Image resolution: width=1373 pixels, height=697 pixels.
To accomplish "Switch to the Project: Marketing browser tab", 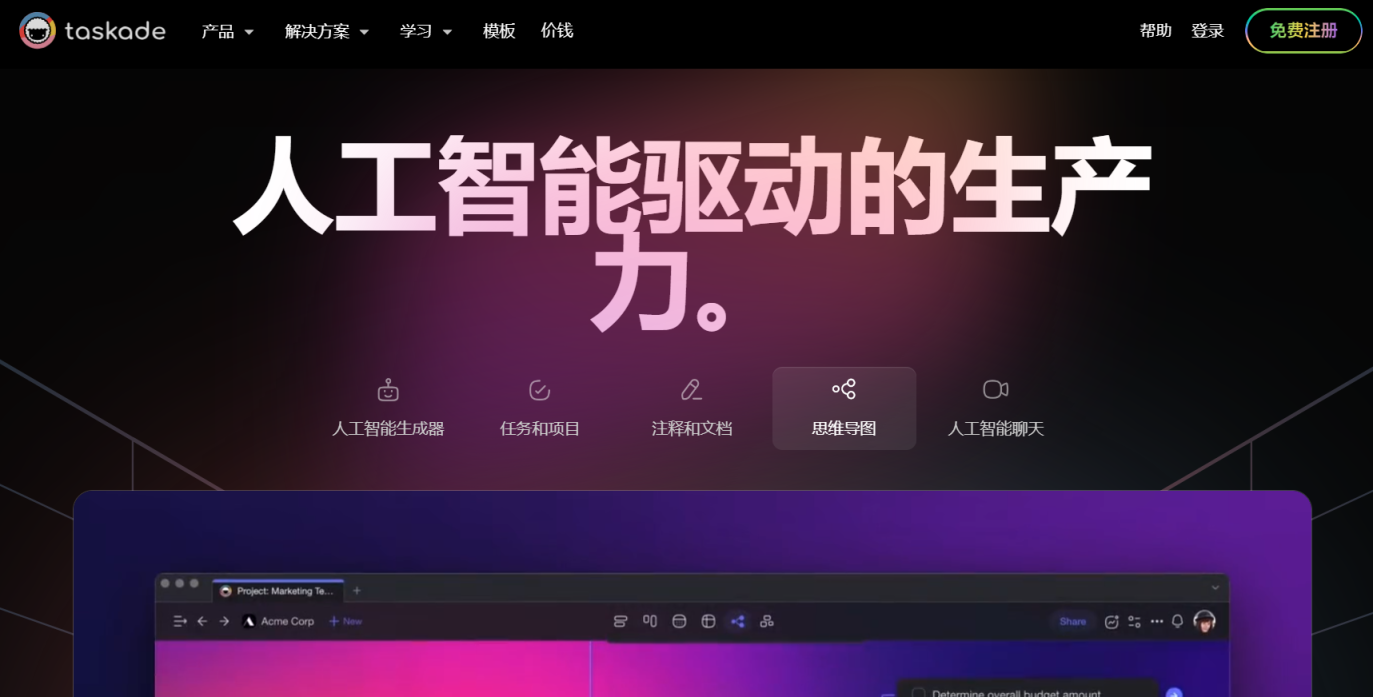I will tap(280, 590).
